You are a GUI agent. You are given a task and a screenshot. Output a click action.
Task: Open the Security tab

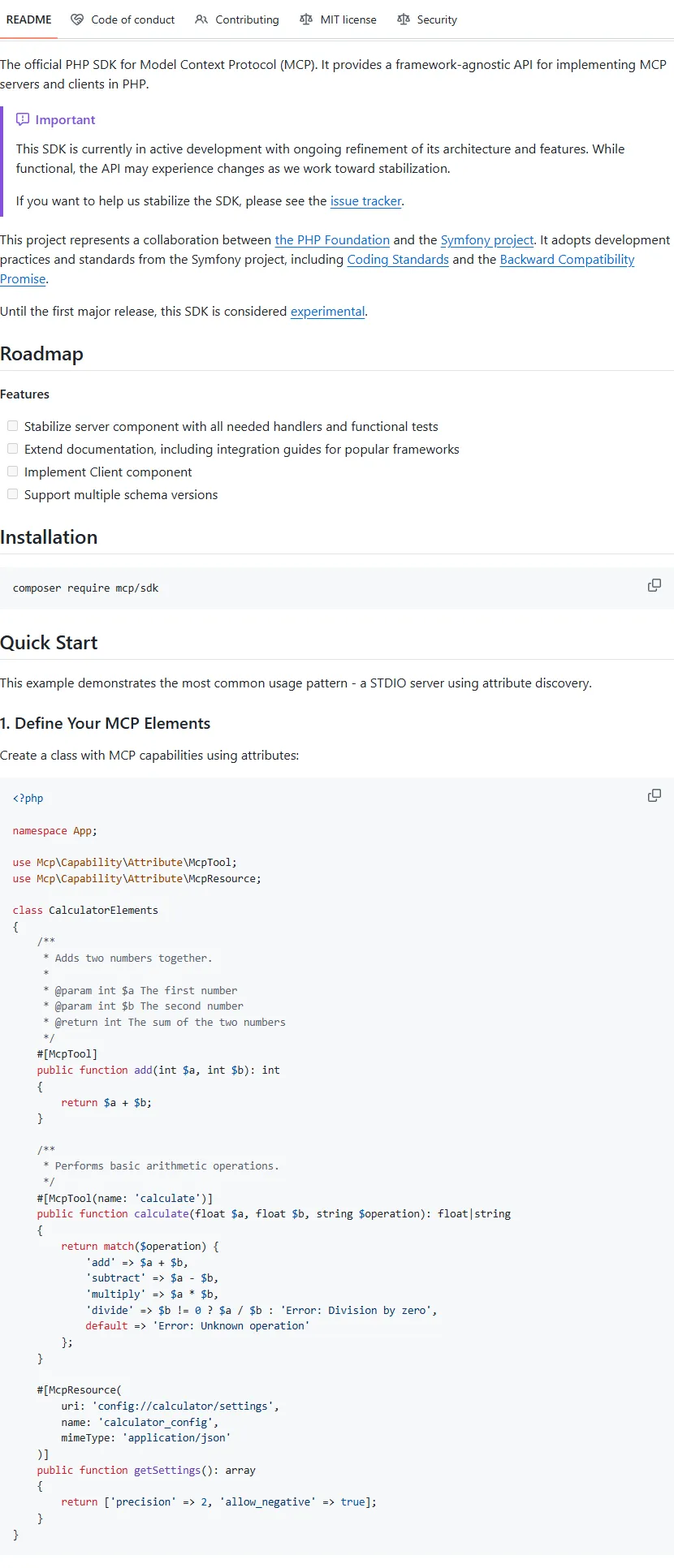(x=437, y=19)
